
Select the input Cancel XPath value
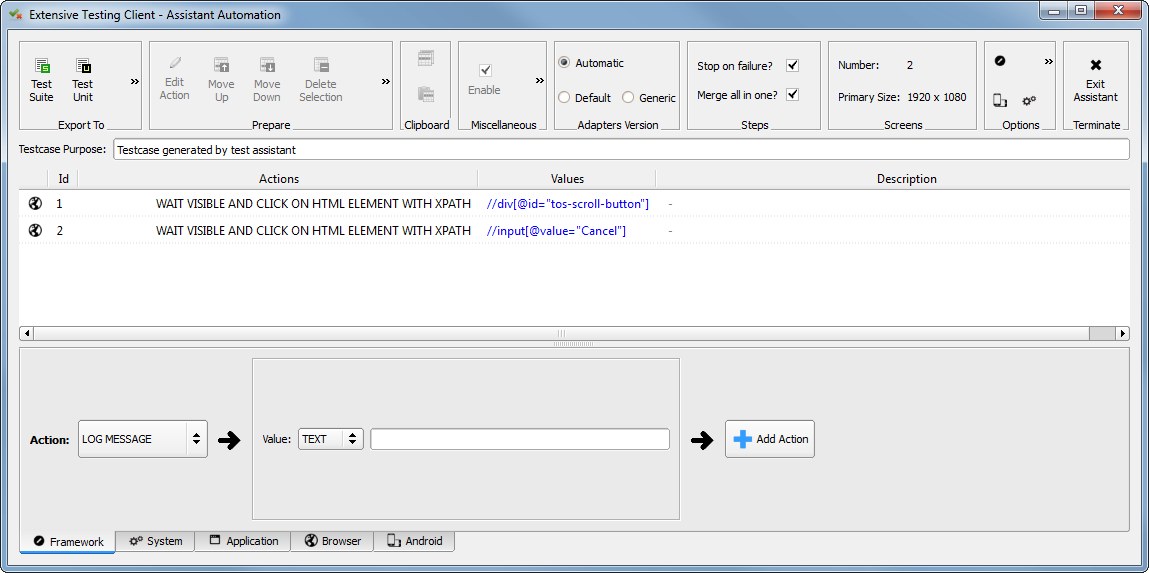[x=556, y=231]
